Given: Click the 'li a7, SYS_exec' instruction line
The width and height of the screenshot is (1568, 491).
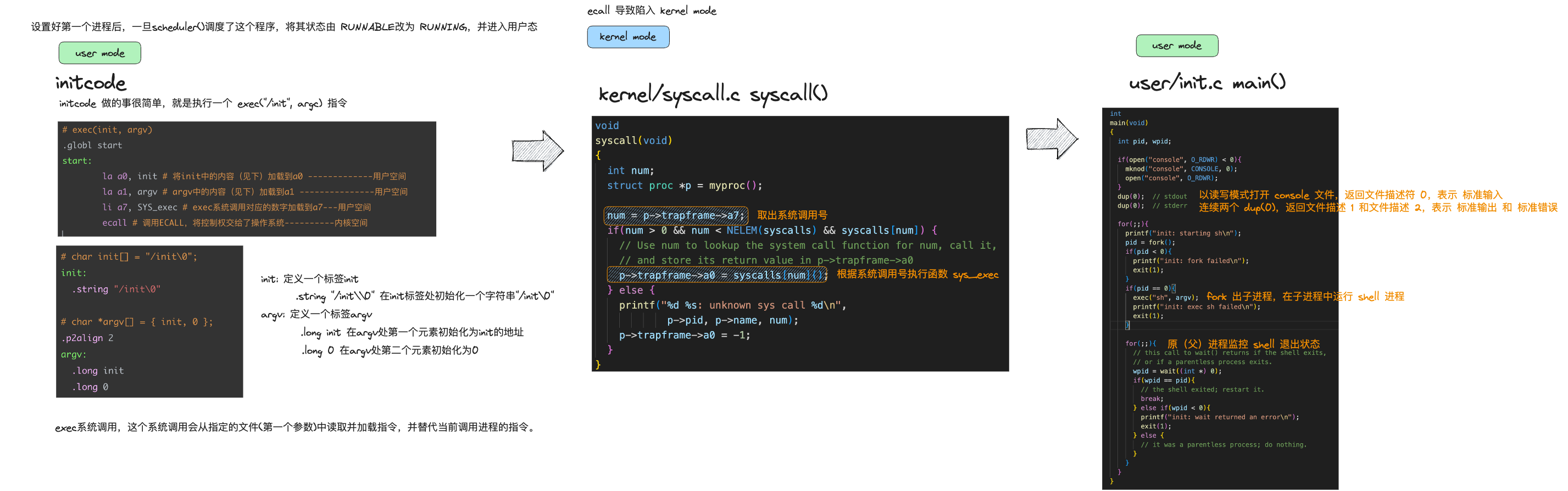Looking at the screenshot, I should coord(236,208).
